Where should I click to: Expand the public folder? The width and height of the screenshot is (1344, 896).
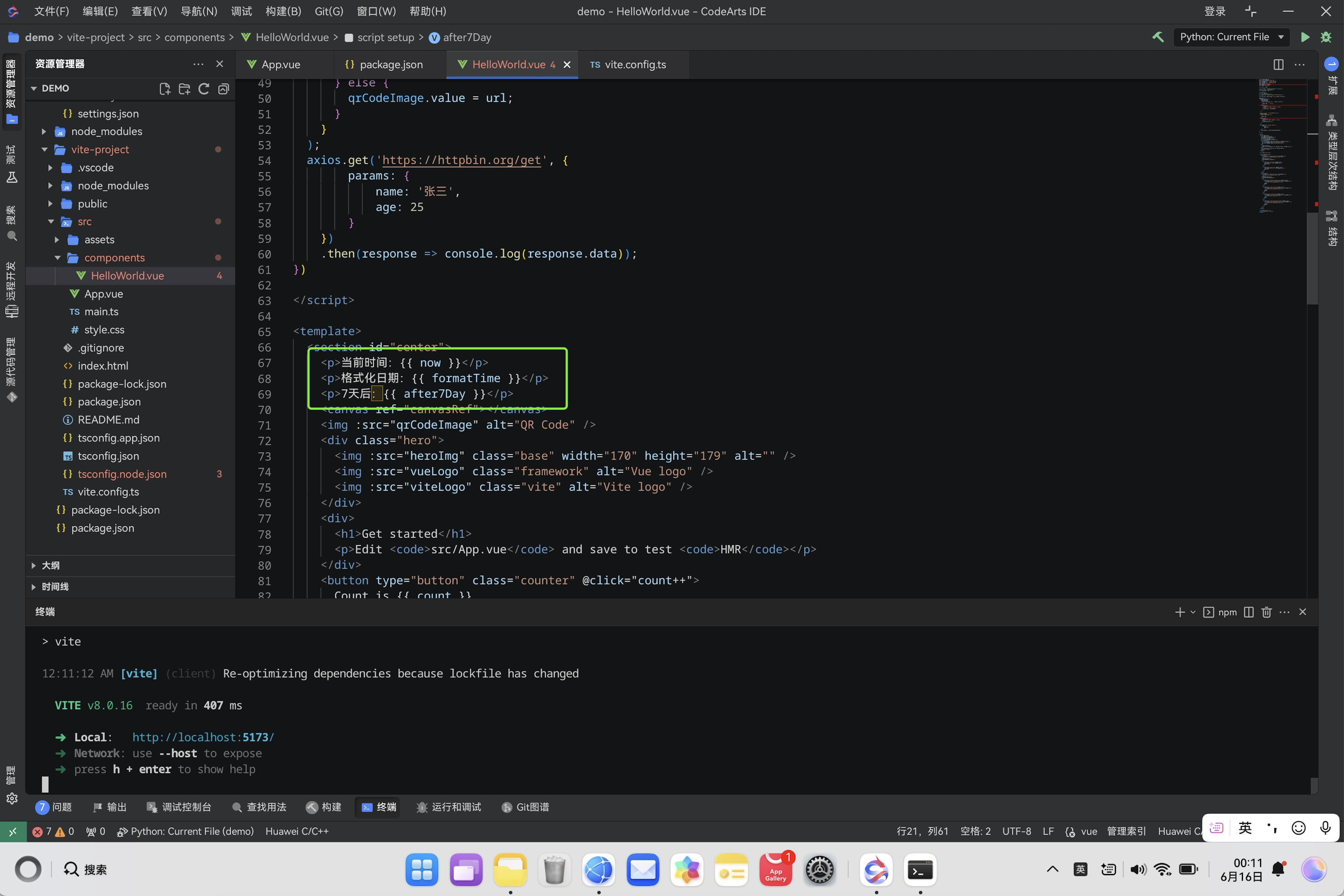pyautogui.click(x=51, y=204)
